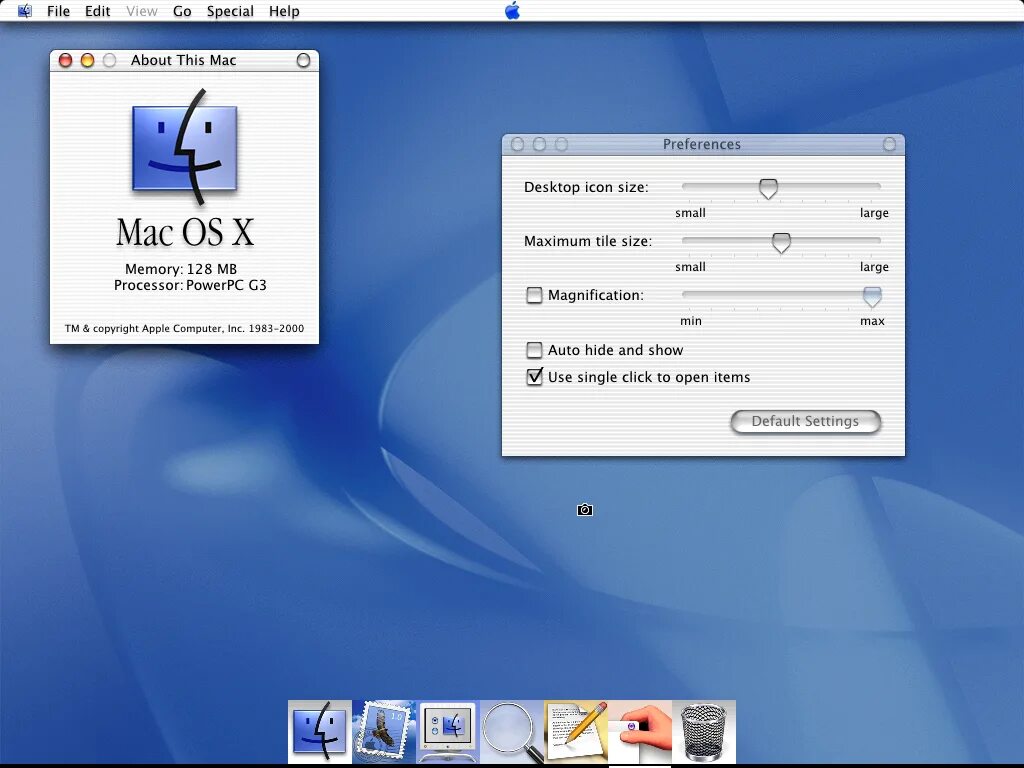1024x768 pixels.
Task: Open the Help menu
Action: coord(284,11)
